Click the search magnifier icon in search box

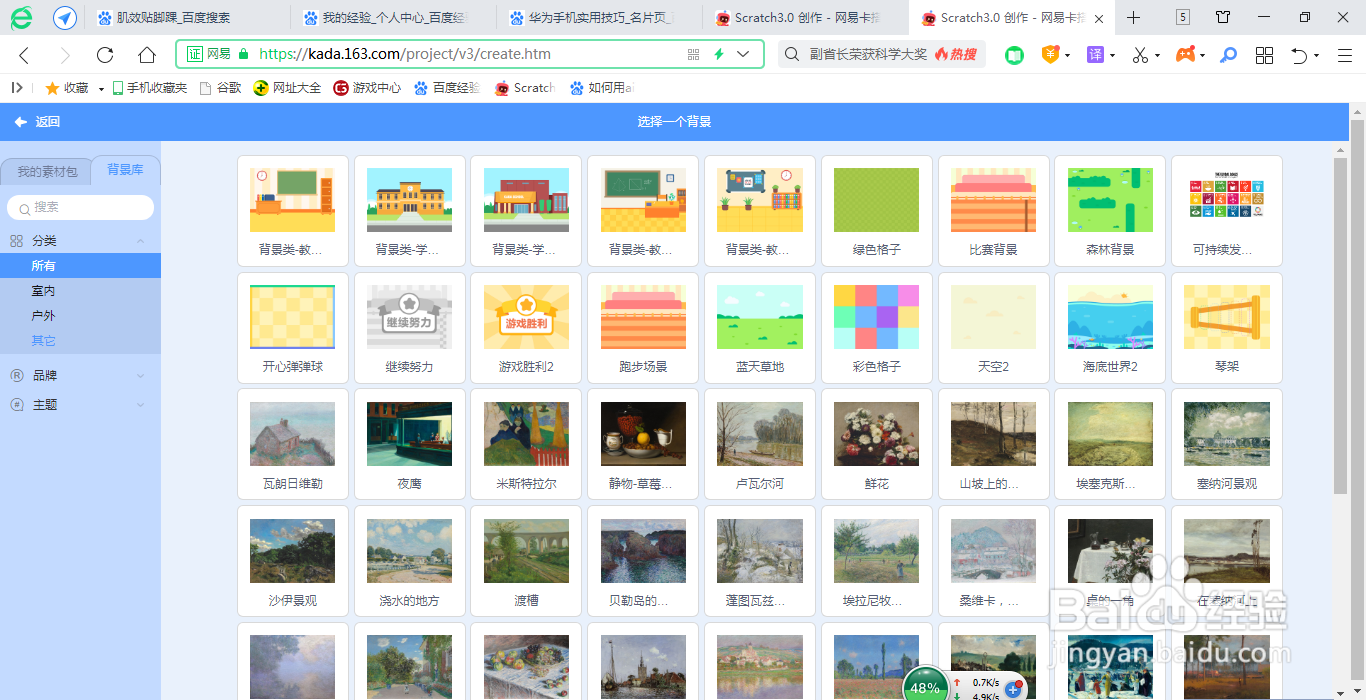[x=792, y=54]
